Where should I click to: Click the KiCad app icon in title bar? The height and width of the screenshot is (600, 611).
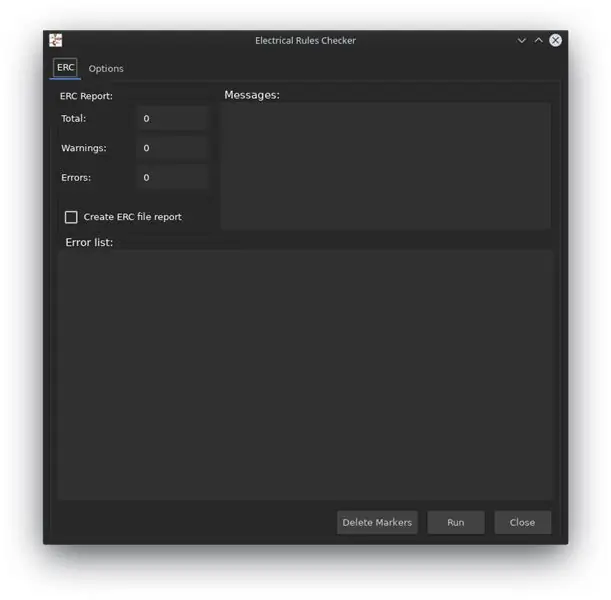point(56,40)
